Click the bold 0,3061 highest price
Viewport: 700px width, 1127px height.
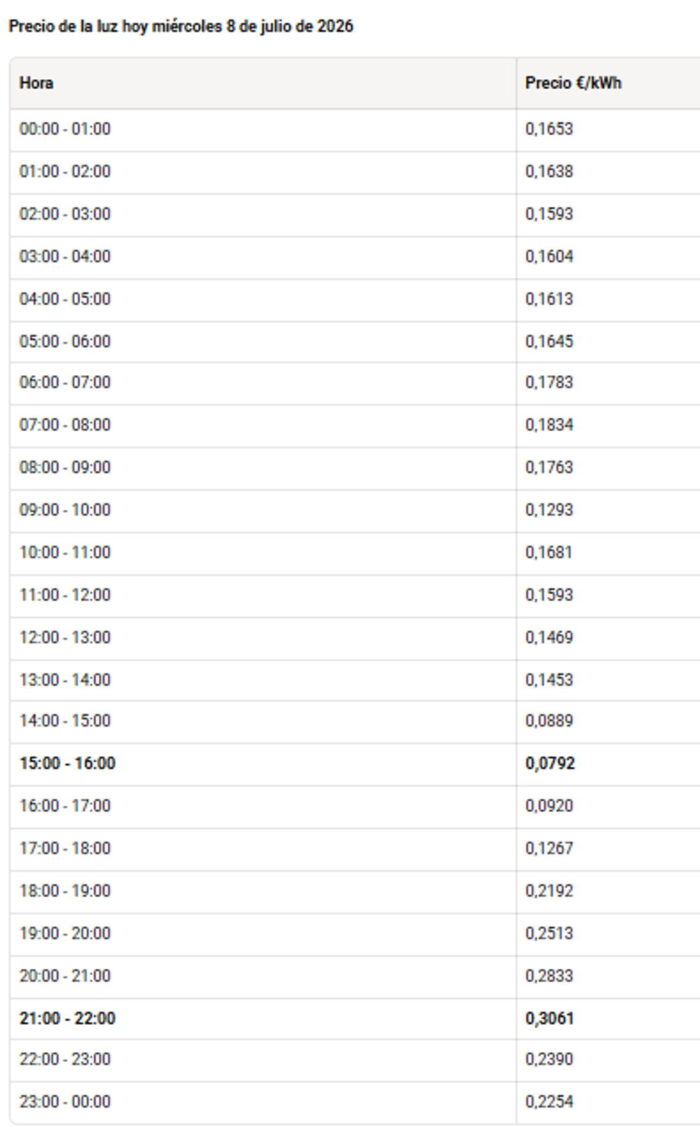(x=550, y=1018)
